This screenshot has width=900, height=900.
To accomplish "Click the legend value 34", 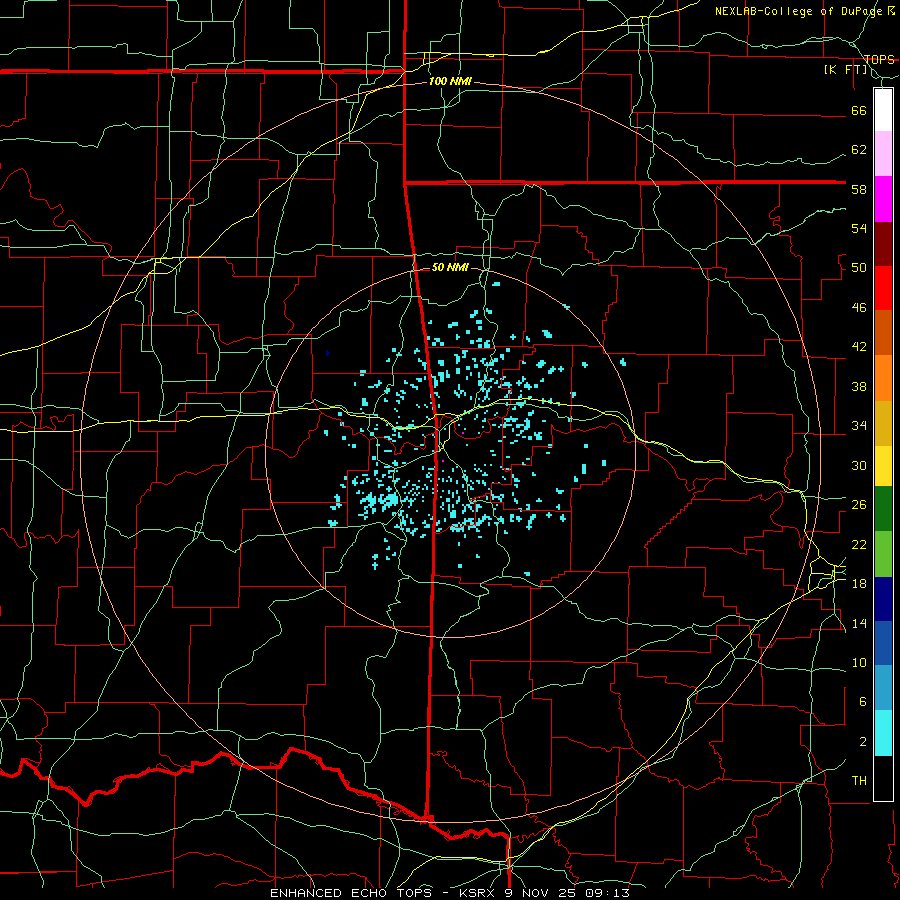I will pyautogui.click(x=859, y=426).
